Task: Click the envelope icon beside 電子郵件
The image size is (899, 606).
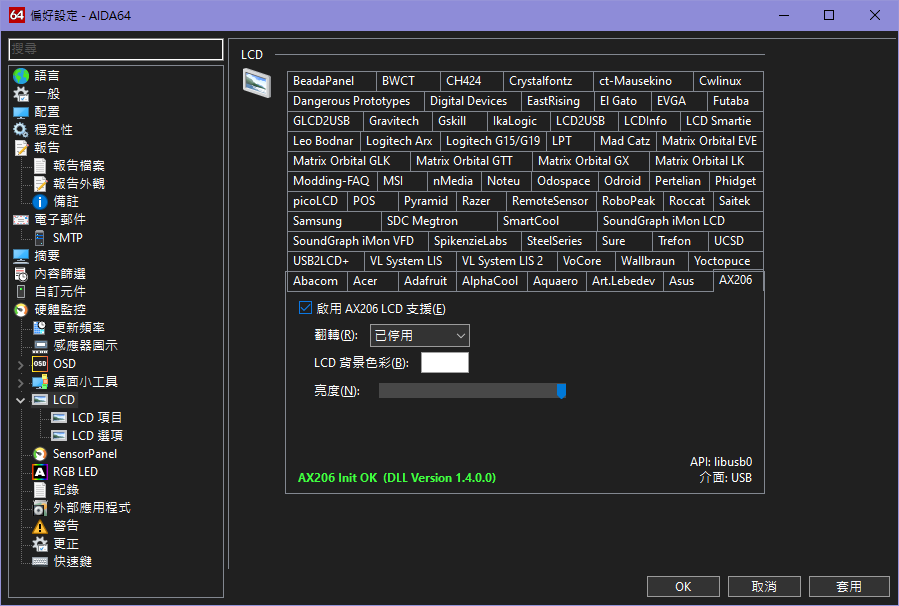Action: [21, 220]
